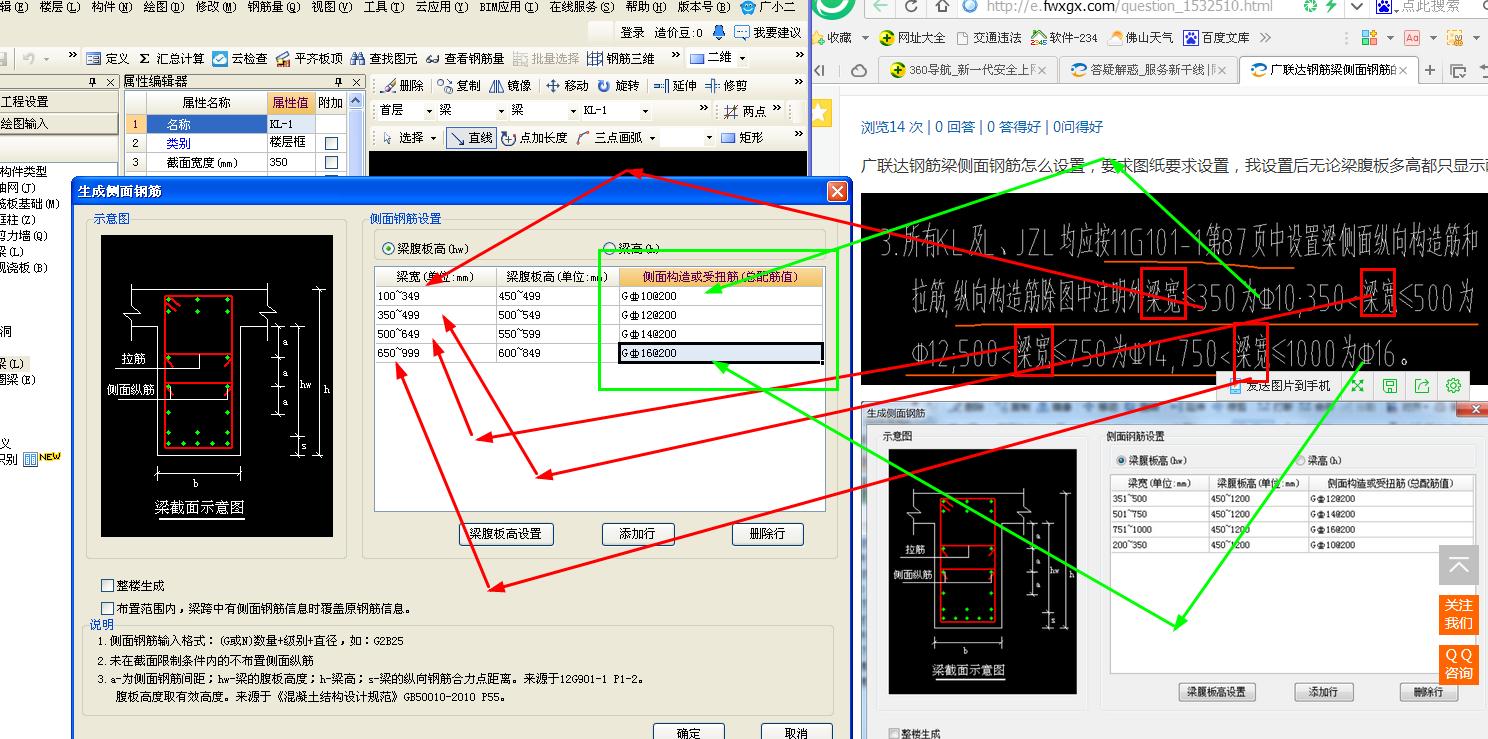Tick the 附加 checkbox for 截面宽度 row
1488x739 pixels.
[331, 163]
